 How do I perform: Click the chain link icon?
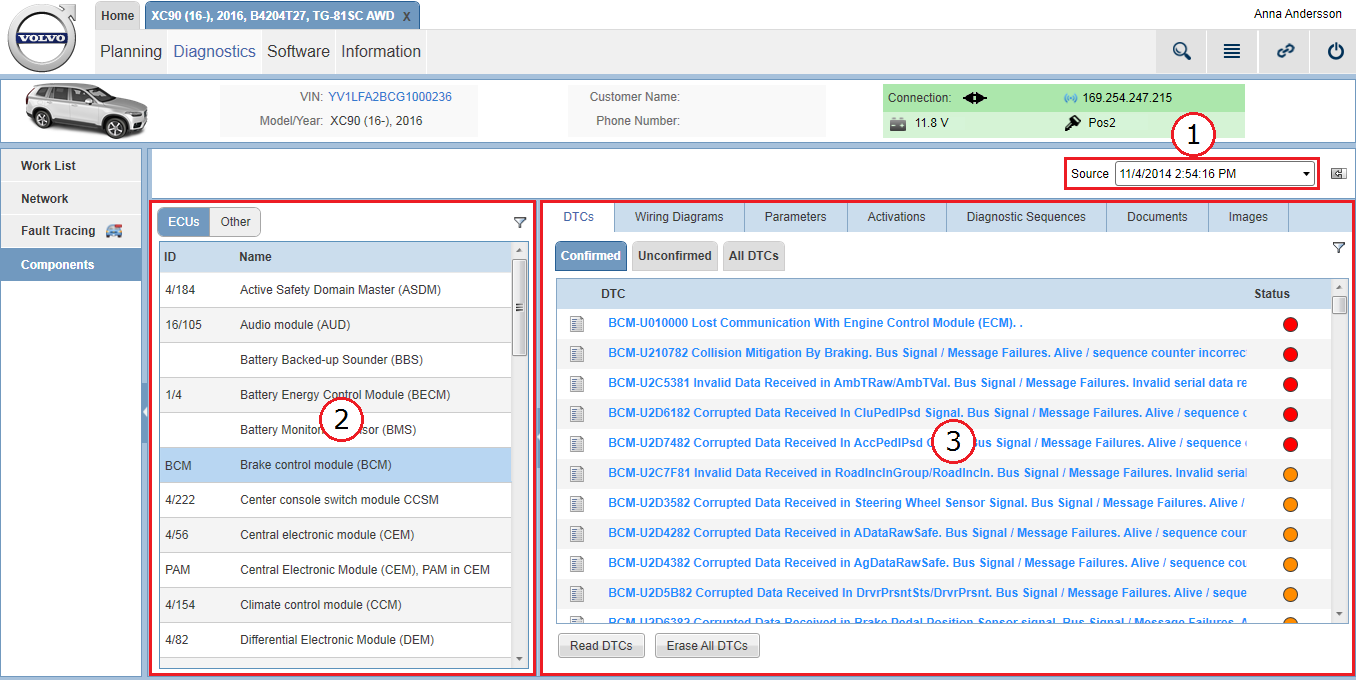[1285, 52]
